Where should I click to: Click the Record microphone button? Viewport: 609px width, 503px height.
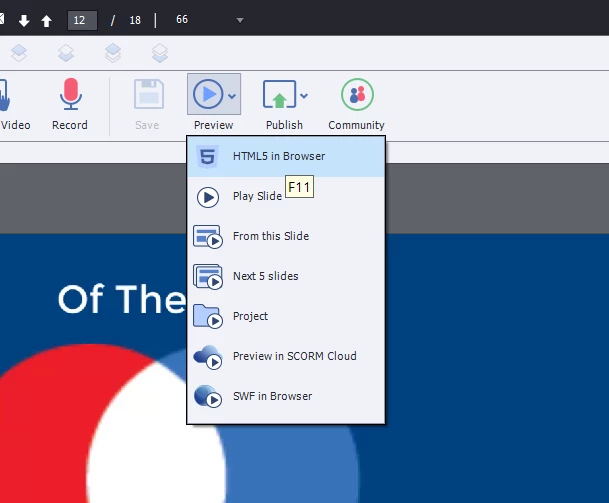(x=71, y=94)
